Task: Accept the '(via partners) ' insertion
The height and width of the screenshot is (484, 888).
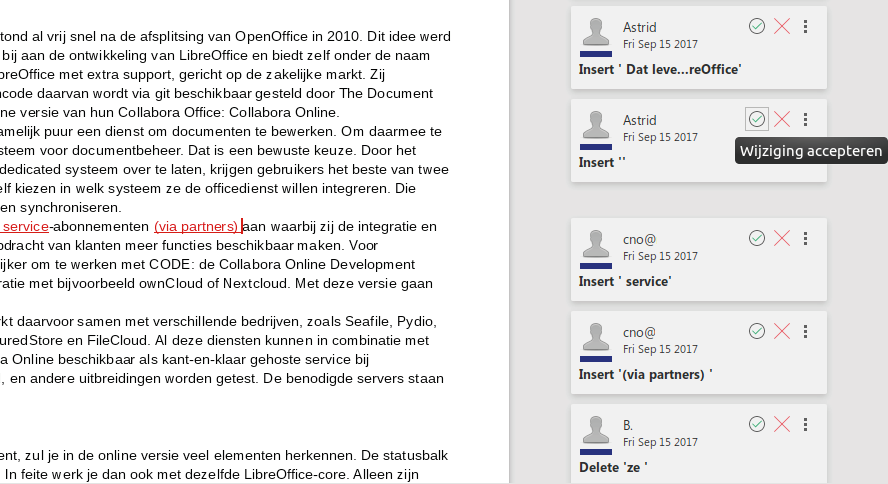Action: [757, 330]
